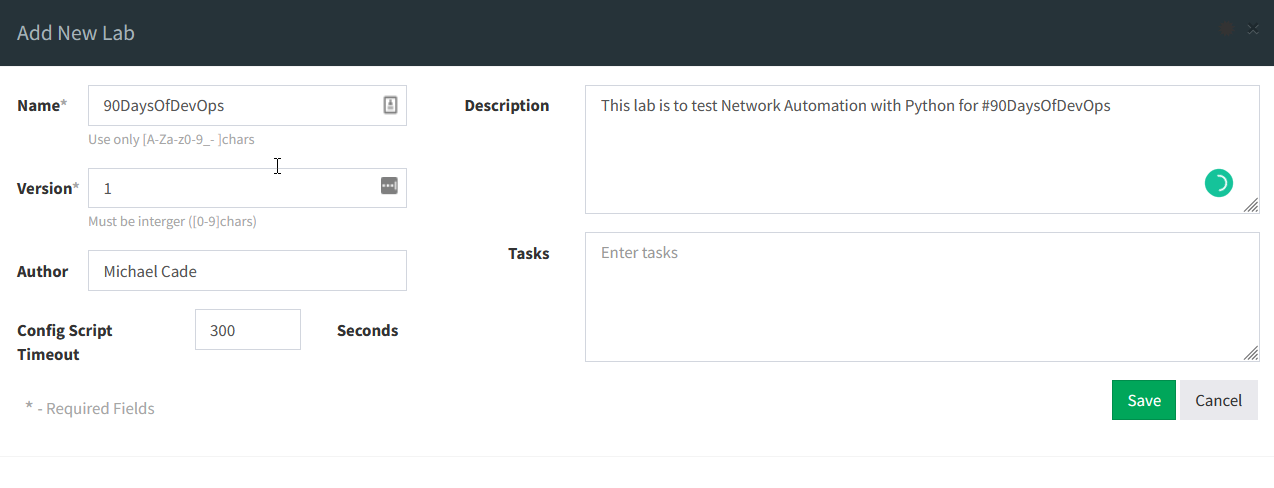The width and height of the screenshot is (1274, 488).
Task: Click the Add New Lab title
Action: [x=76, y=33]
